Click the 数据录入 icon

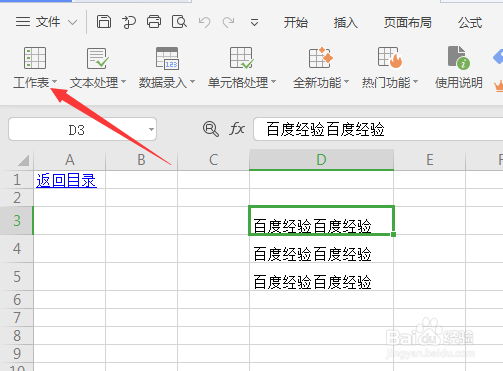pyautogui.click(x=167, y=58)
